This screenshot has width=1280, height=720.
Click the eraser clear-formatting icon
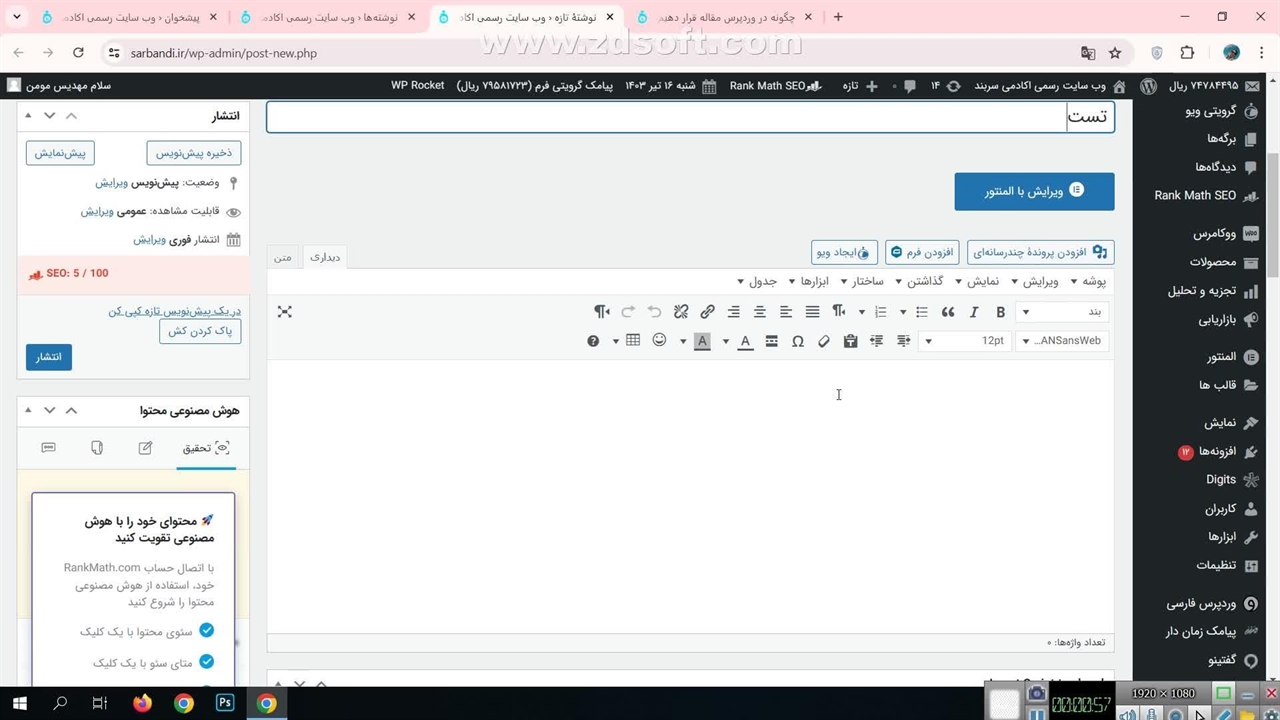tap(824, 341)
